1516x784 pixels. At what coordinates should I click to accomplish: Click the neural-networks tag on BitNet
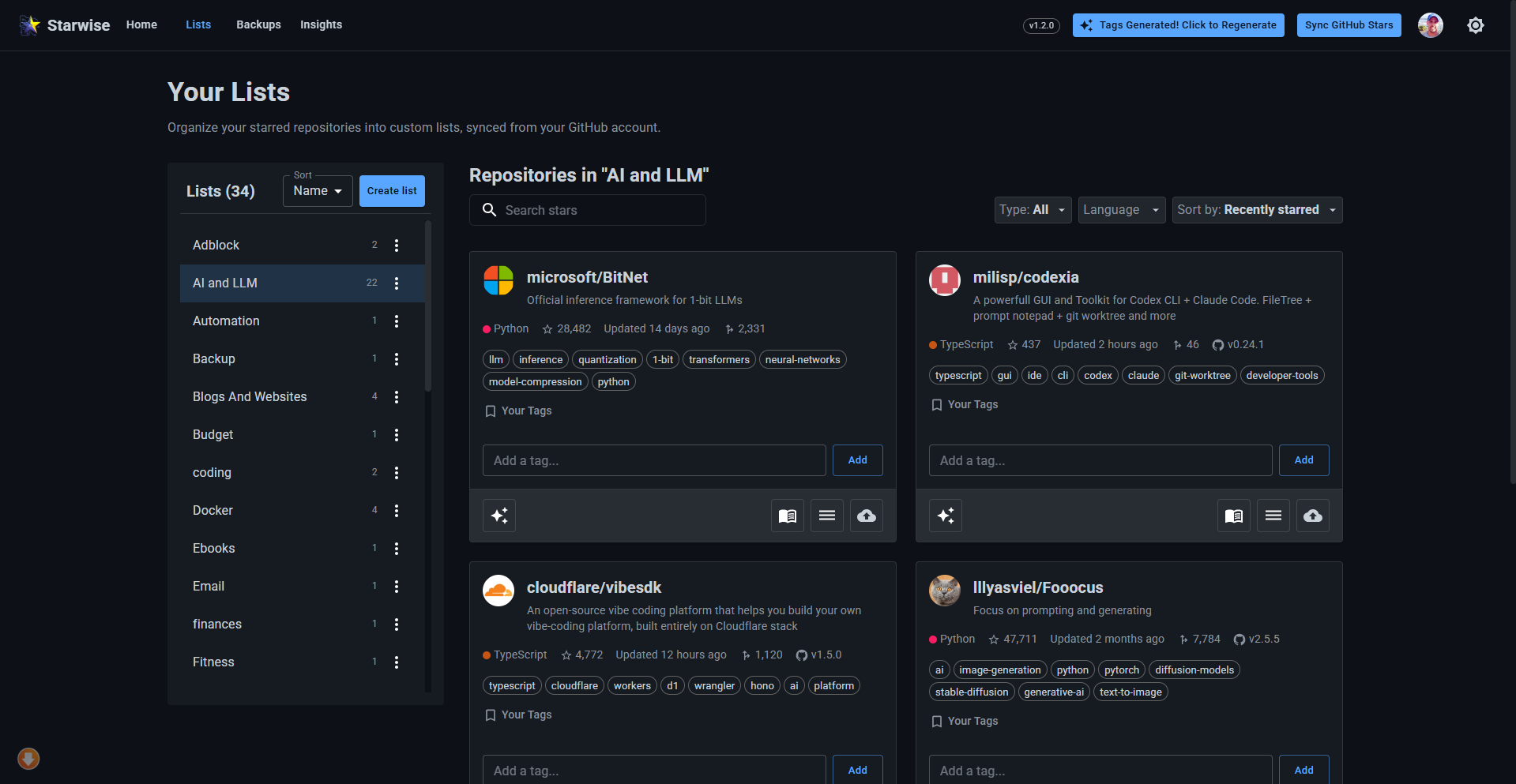coord(803,360)
